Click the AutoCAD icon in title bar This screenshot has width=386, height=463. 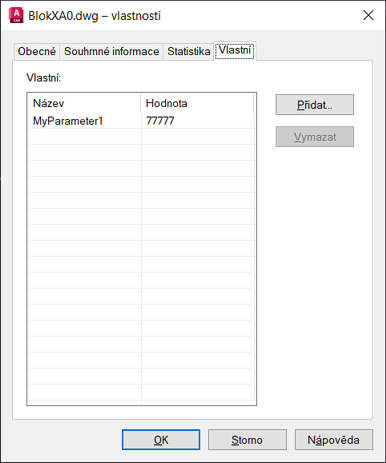[x=16, y=15]
